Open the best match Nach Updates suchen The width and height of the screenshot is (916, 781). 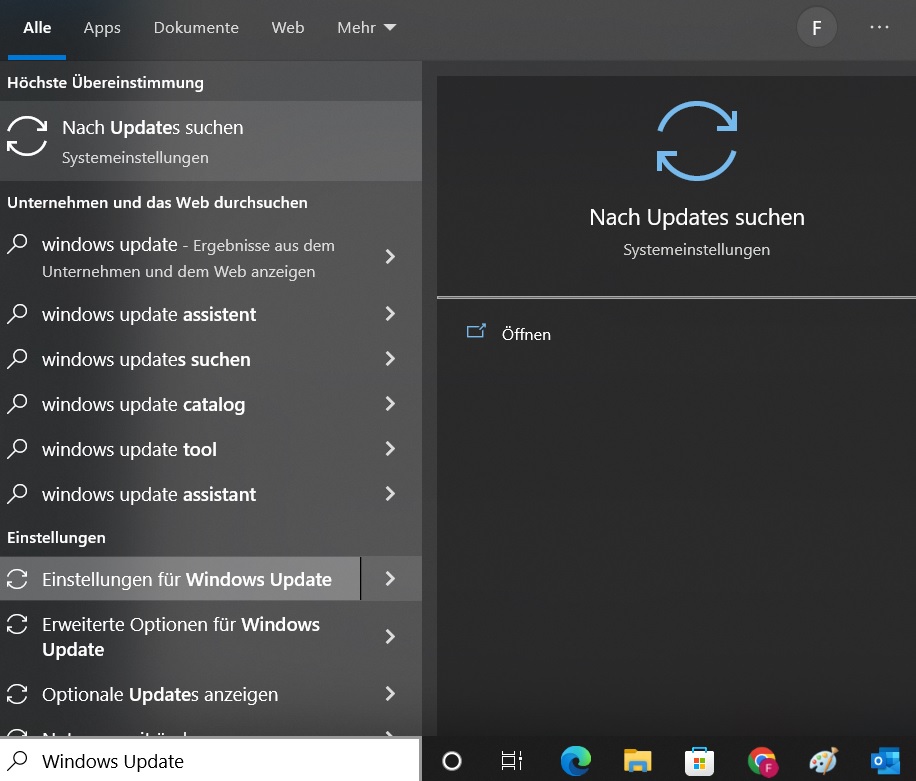[x=211, y=141]
